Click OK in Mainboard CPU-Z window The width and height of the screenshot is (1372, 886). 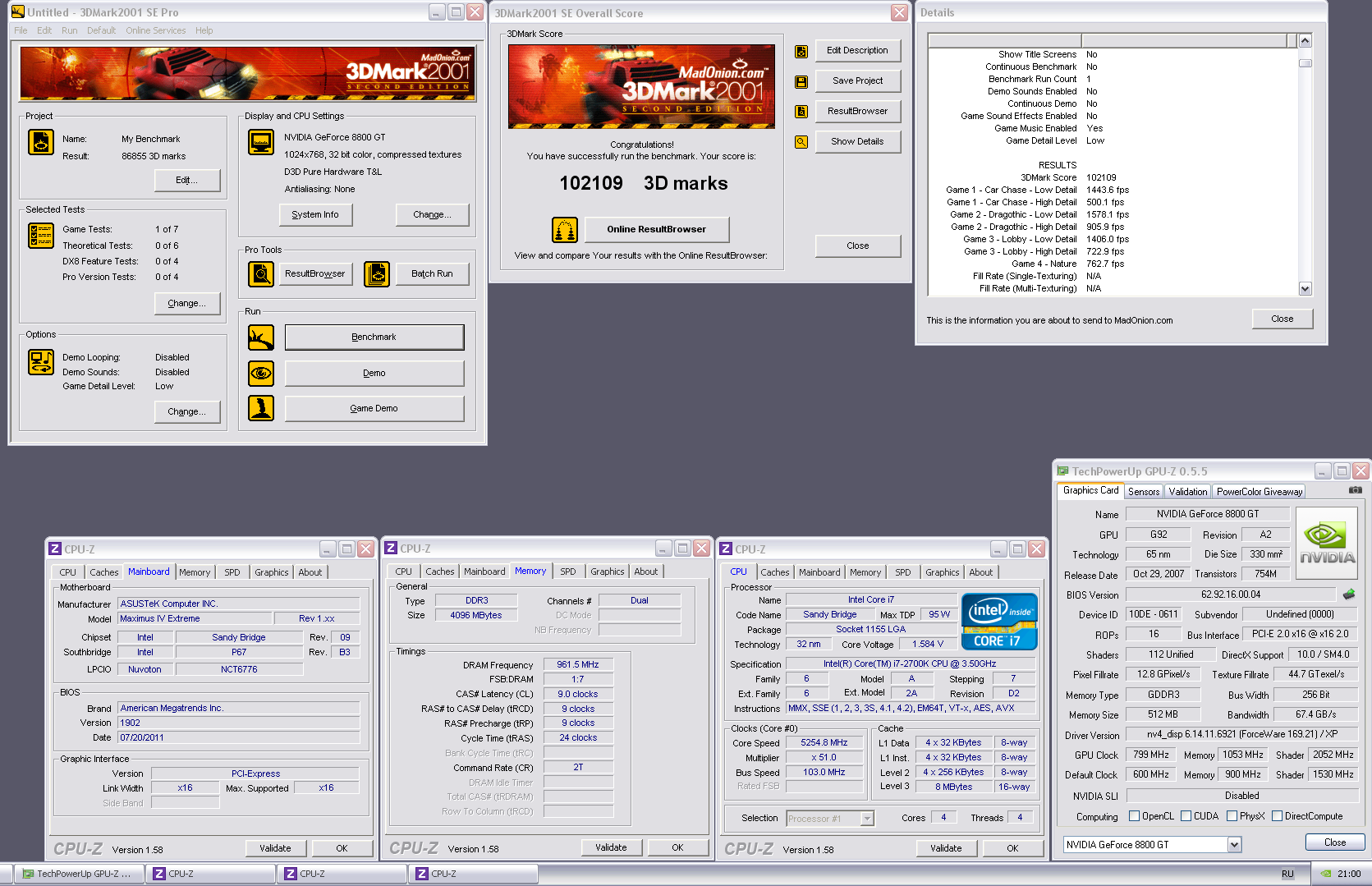tap(342, 848)
